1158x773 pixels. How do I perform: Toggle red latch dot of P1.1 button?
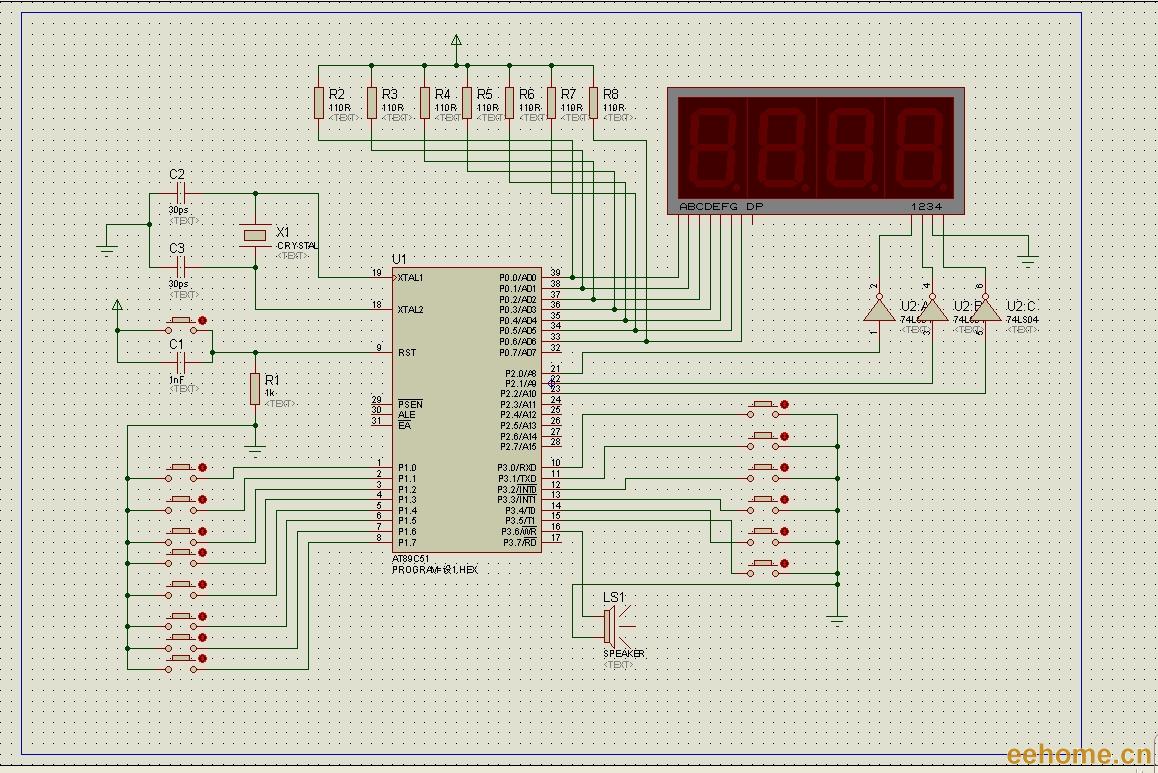pos(202,500)
